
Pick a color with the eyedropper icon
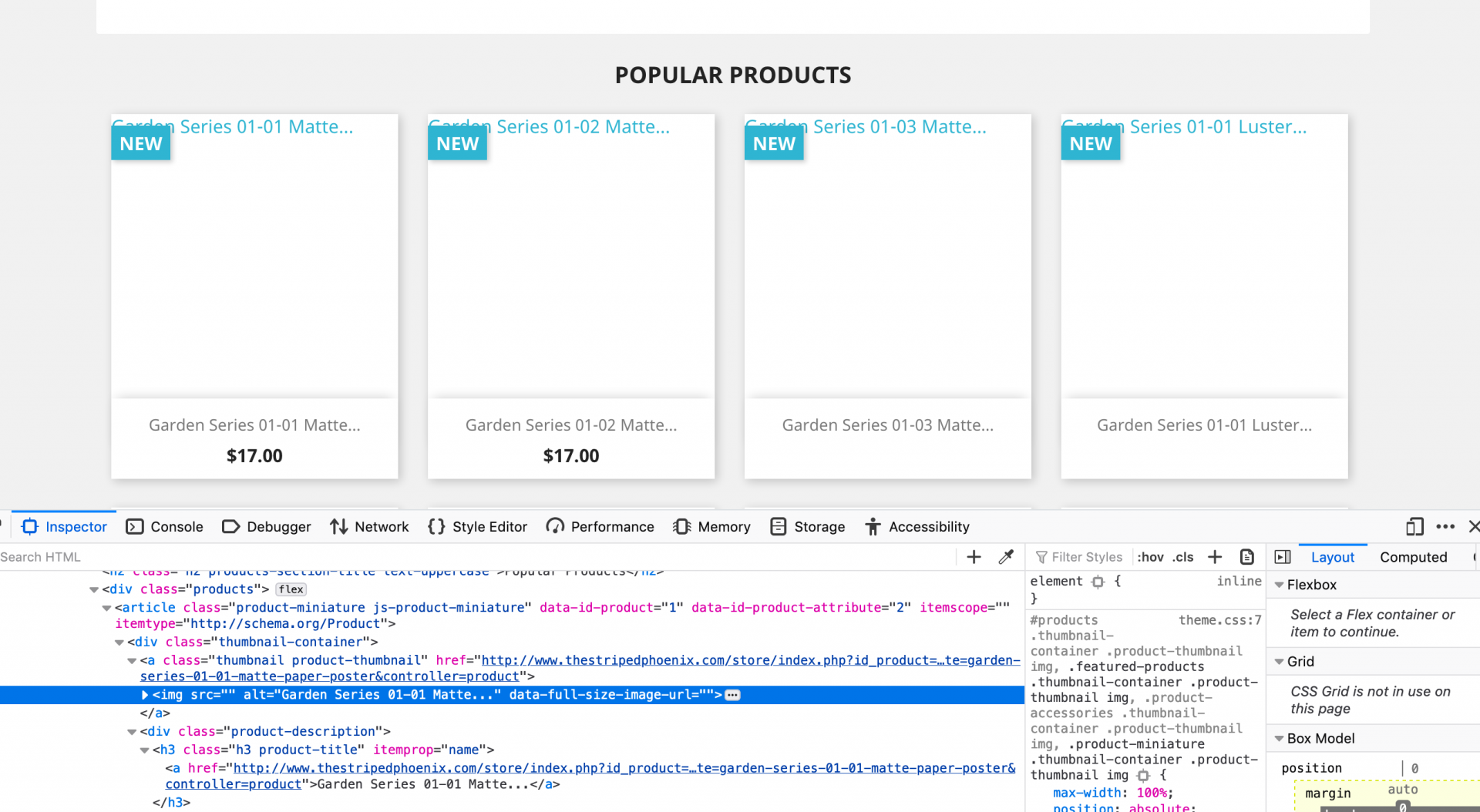pyautogui.click(x=1006, y=557)
